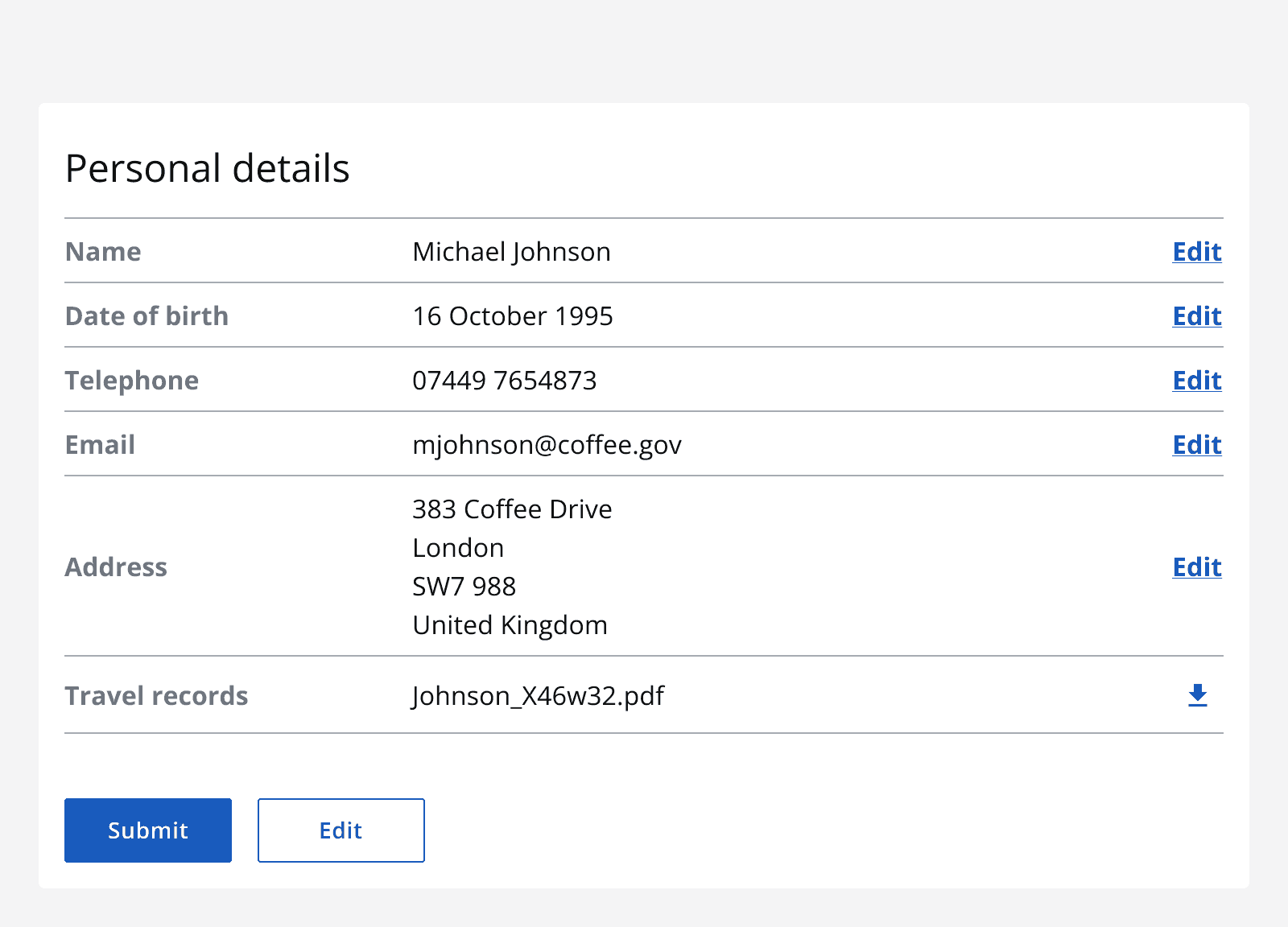Select the name value Michael Johnson
Screen dimensions: 1288x927
coord(511,252)
